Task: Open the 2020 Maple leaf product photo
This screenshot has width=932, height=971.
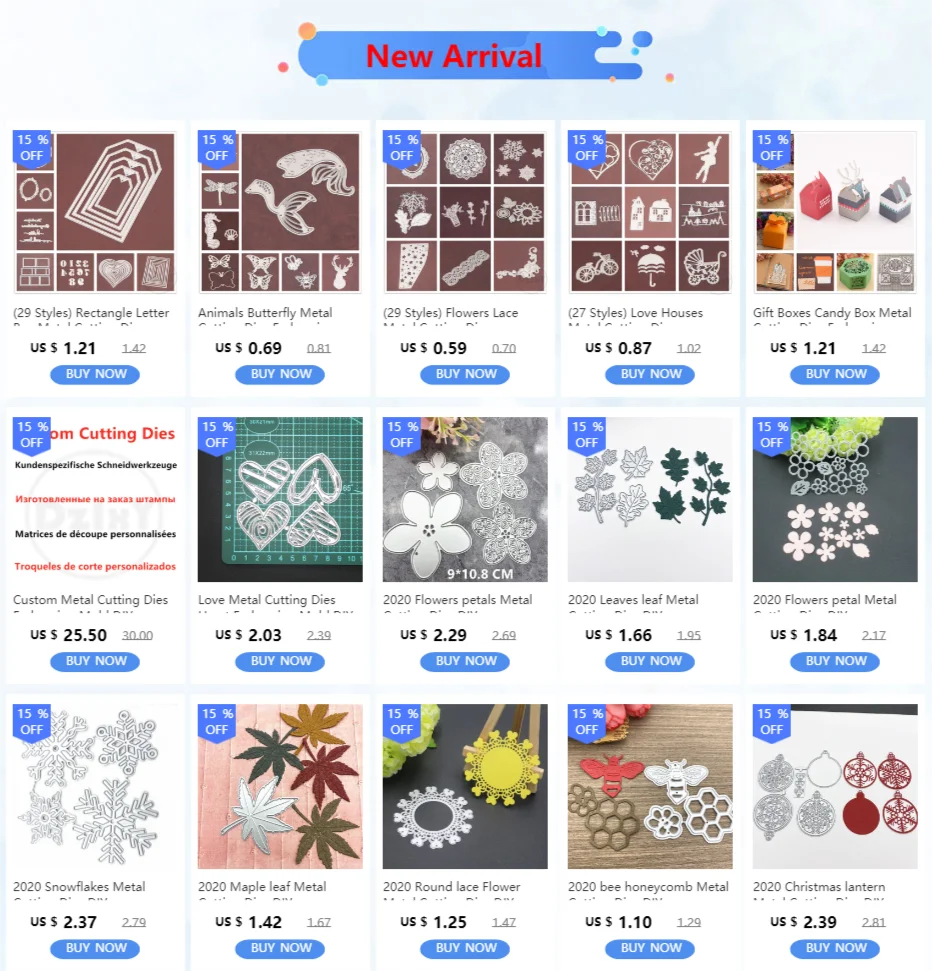Action: pyautogui.click(x=280, y=786)
